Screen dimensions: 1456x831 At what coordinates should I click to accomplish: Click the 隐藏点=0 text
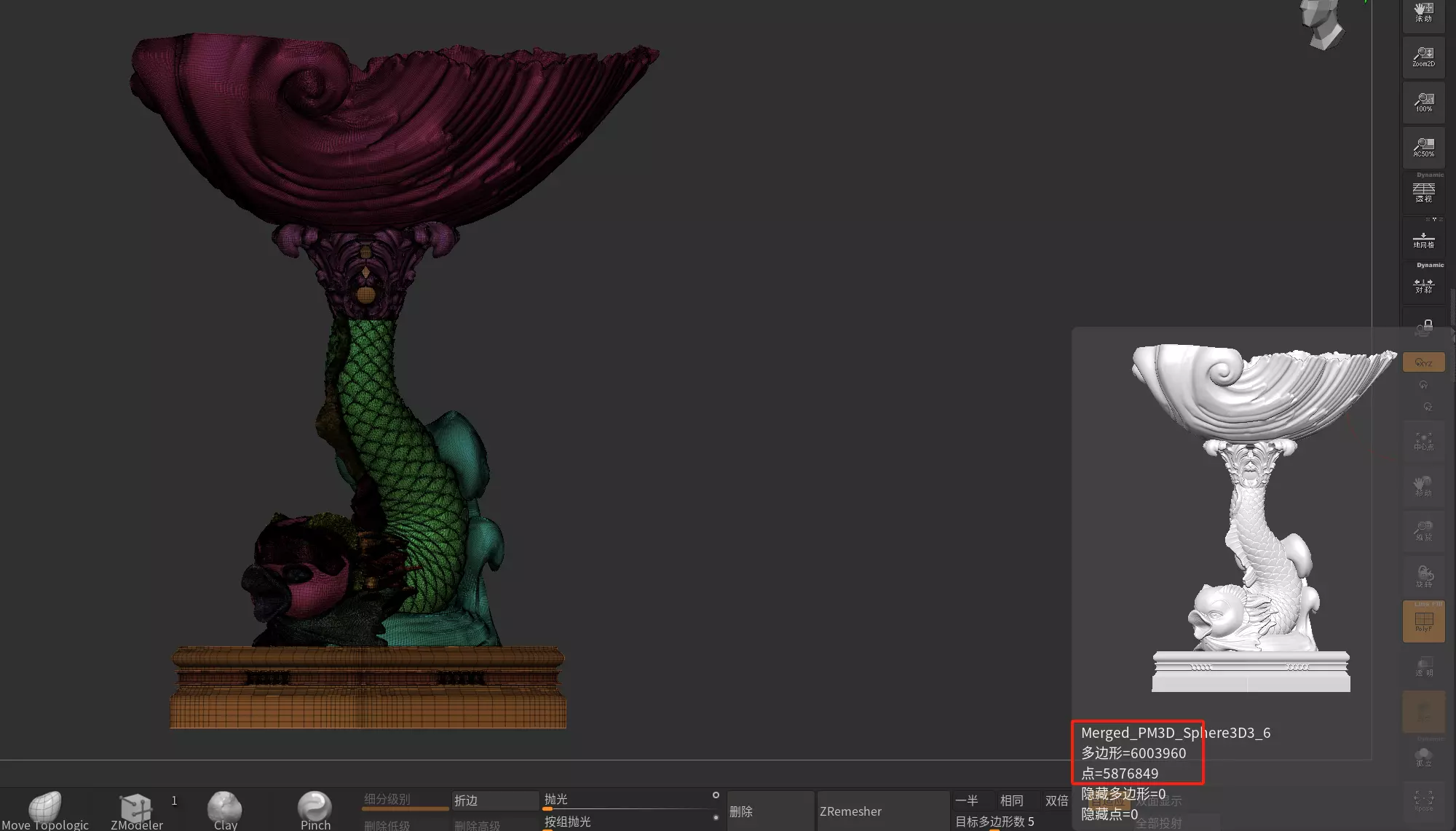coord(1109,814)
